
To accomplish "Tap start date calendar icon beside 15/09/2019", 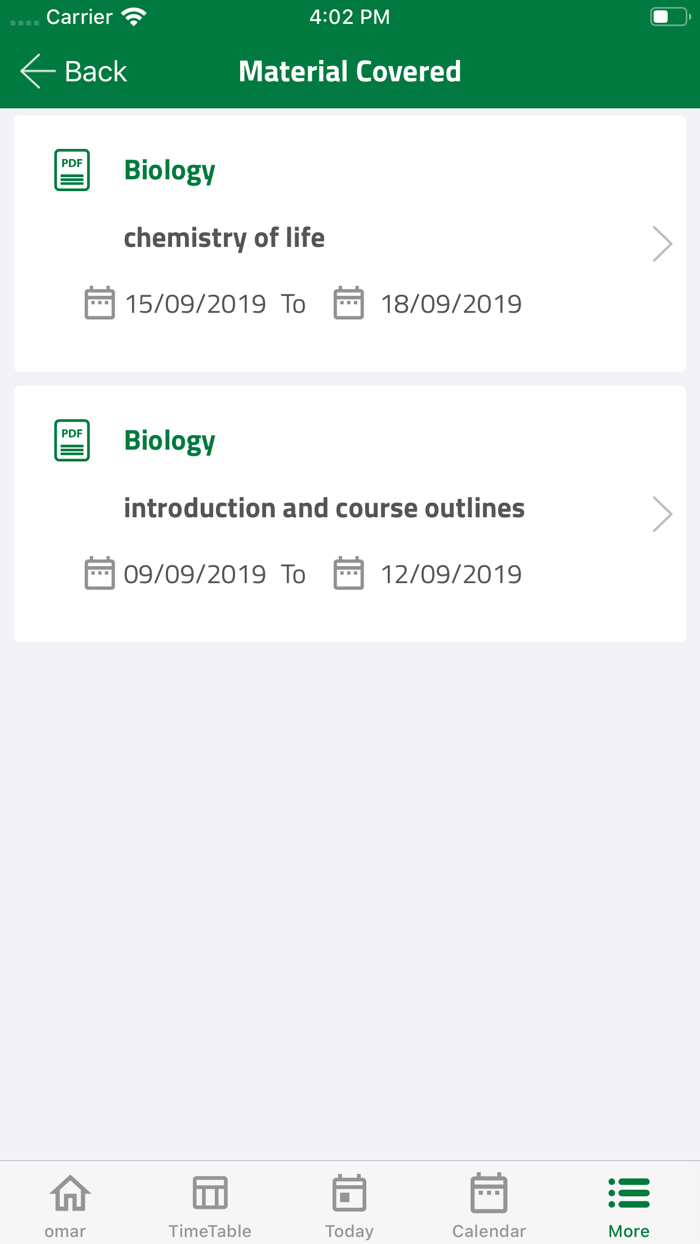I will 100,303.
